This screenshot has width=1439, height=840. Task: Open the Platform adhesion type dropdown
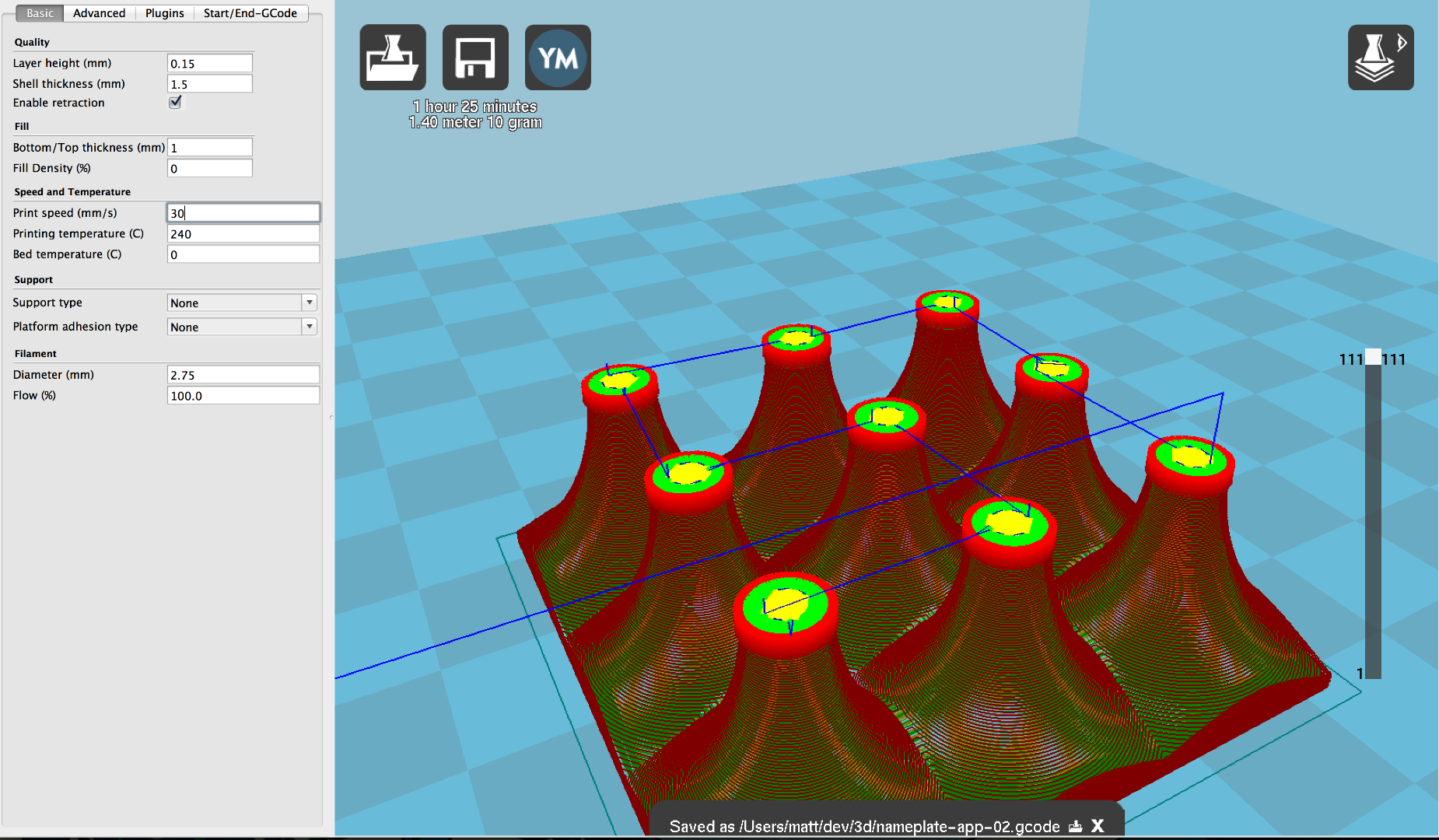(x=243, y=327)
